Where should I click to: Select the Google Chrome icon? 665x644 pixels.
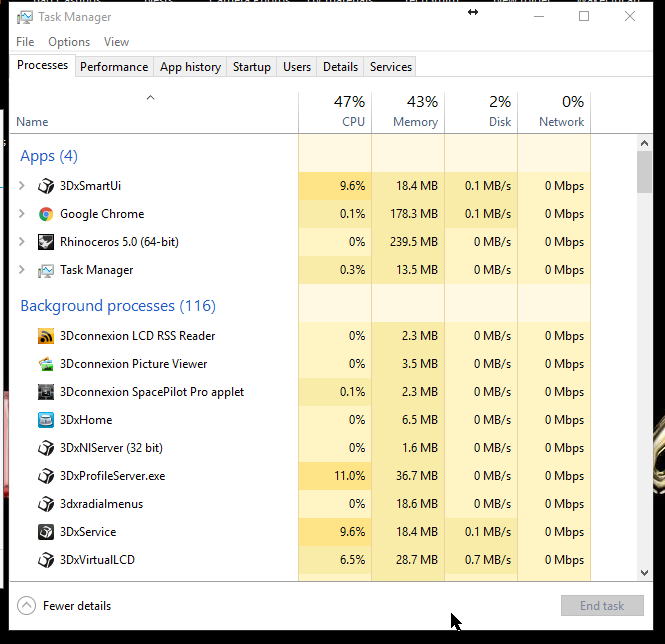tap(46, 214)
